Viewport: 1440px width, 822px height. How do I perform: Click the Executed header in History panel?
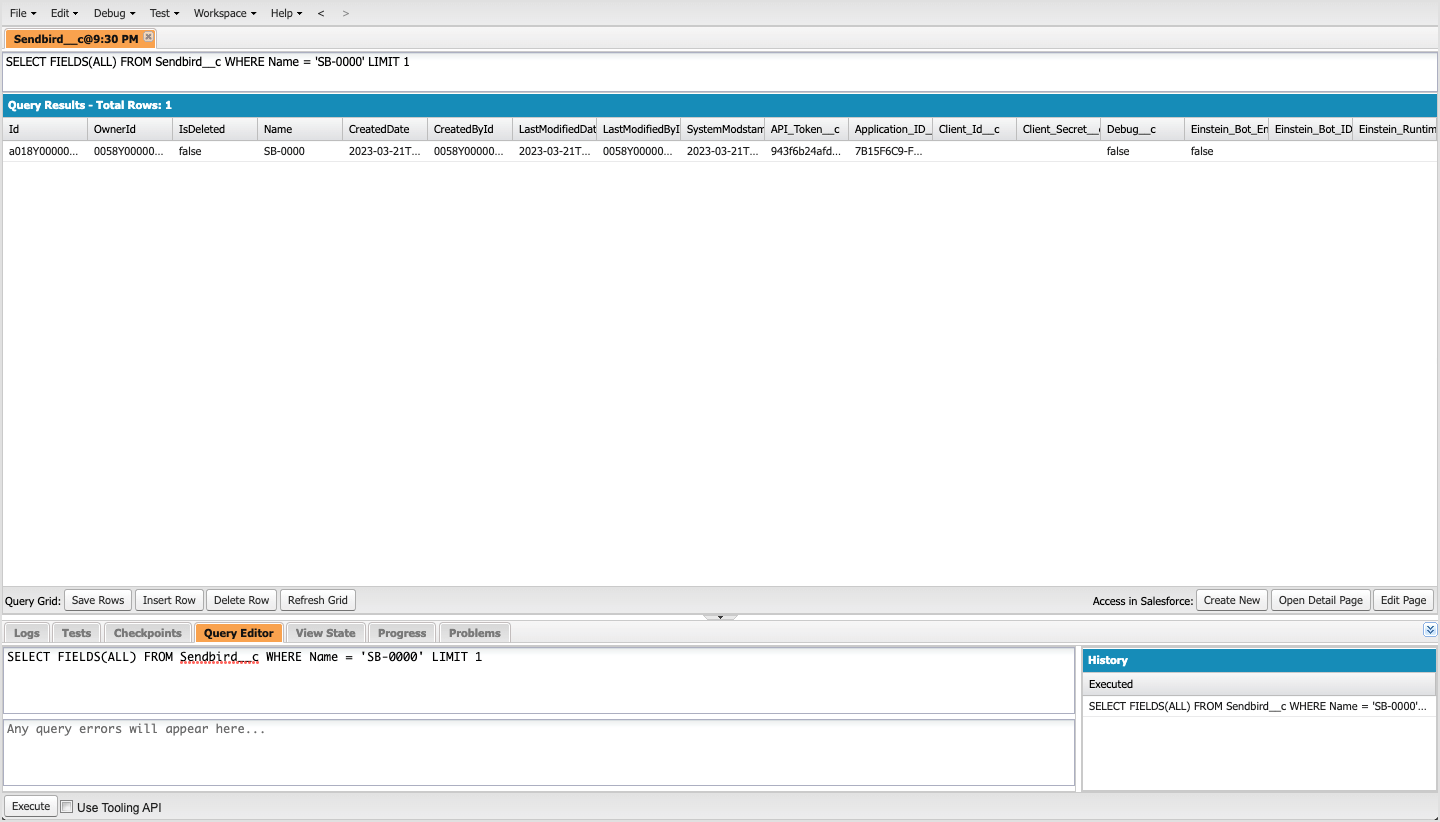(x=1259, y=684)
